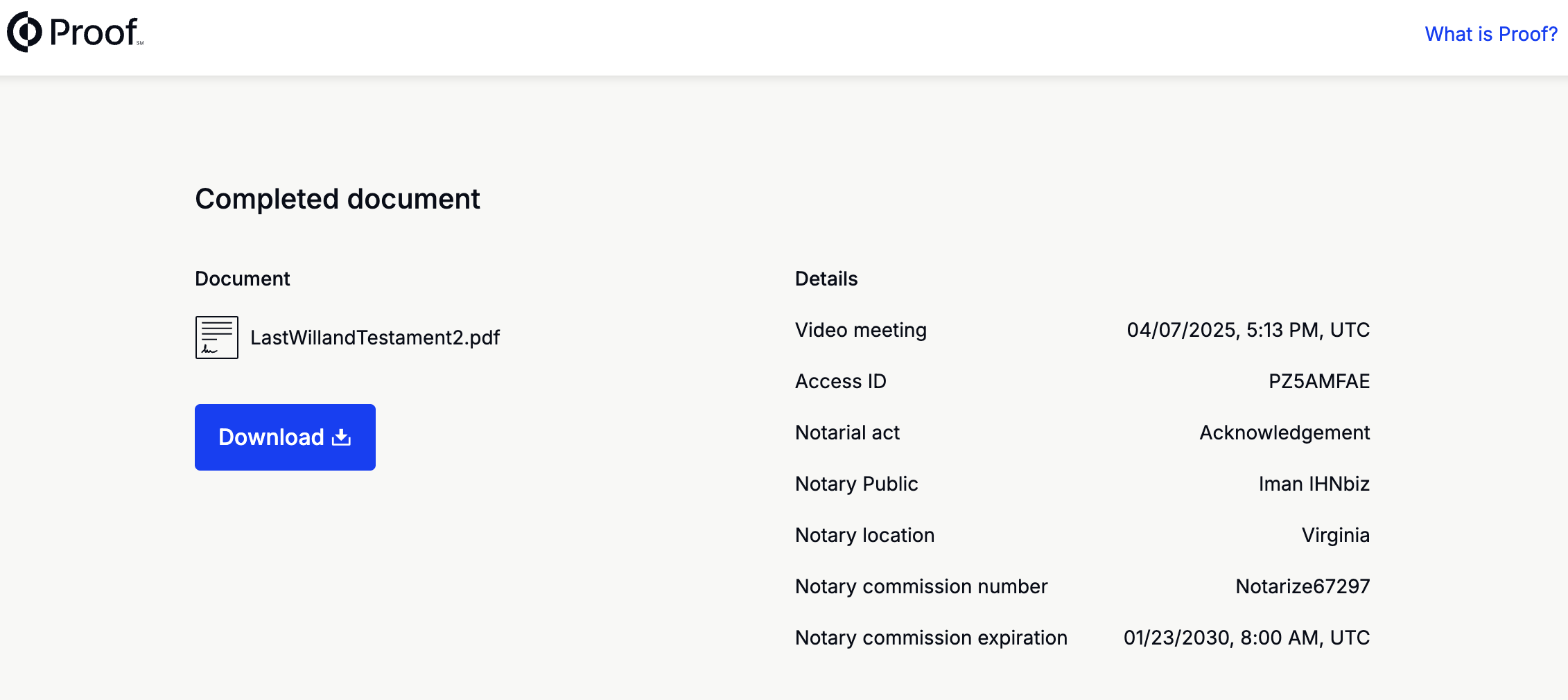The width and height of the screenshot is (1568, 700).
Task: Click the 'Document' section heading
Action: click(242, 279)
